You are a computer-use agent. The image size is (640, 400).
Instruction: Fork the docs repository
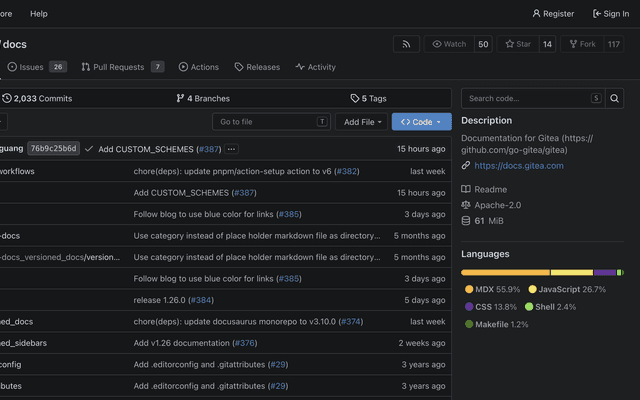(582, 44)
